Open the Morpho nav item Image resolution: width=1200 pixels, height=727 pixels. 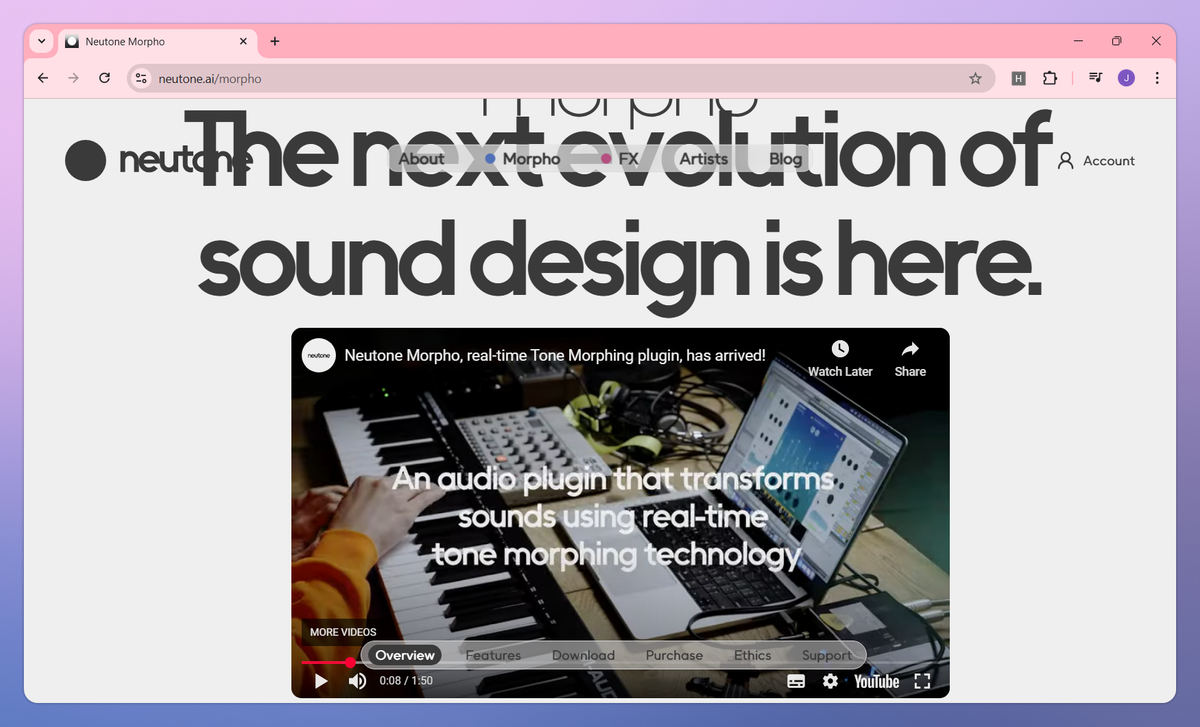pos(523,159)
